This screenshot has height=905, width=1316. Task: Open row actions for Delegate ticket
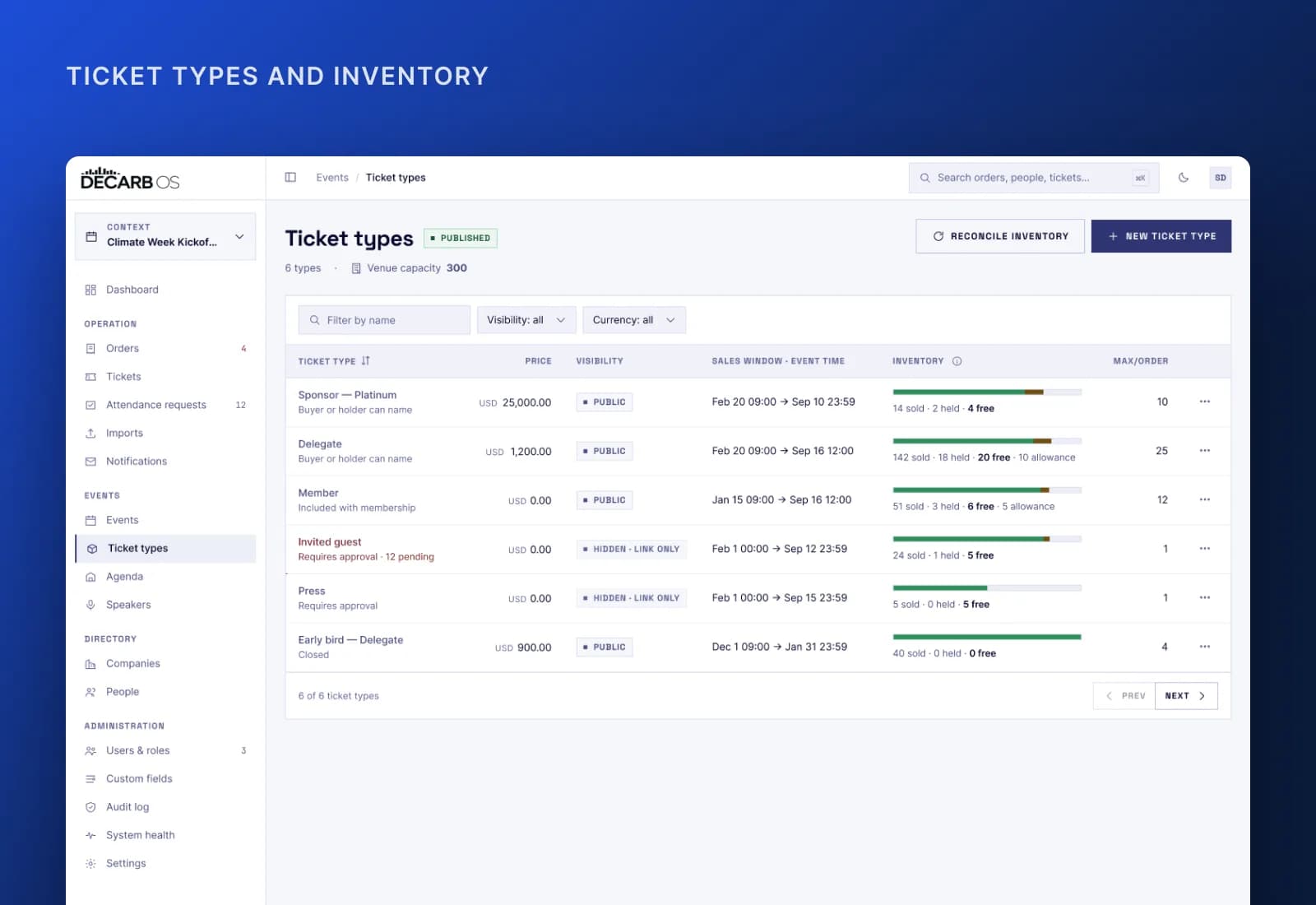[1205, 451]
